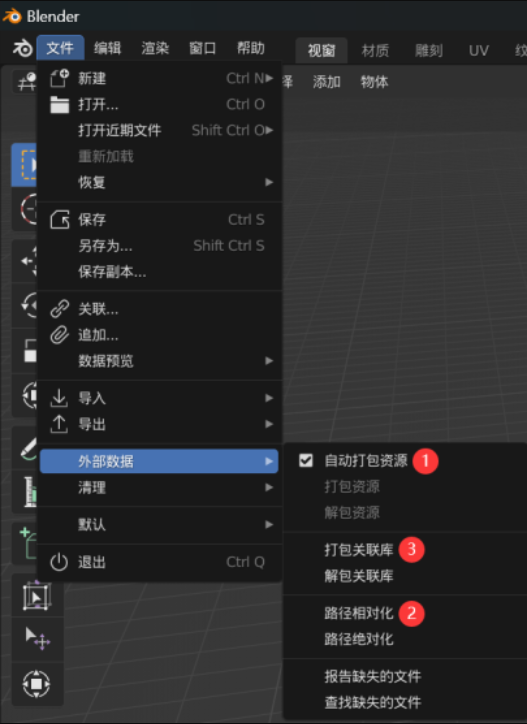
Task: Switch to the 材质 workspace tab
Action: click(375, 50)
